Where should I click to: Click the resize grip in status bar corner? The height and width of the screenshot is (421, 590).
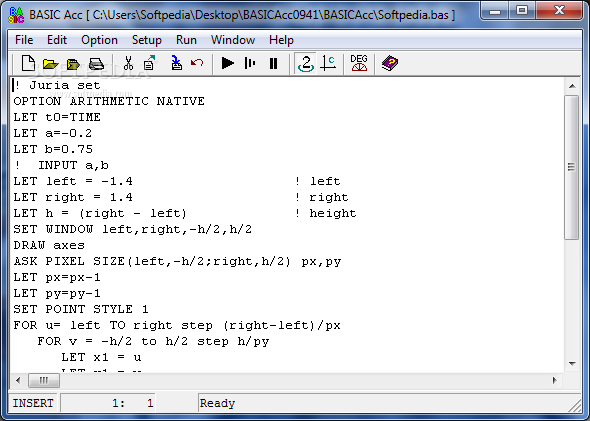point(575,406)
